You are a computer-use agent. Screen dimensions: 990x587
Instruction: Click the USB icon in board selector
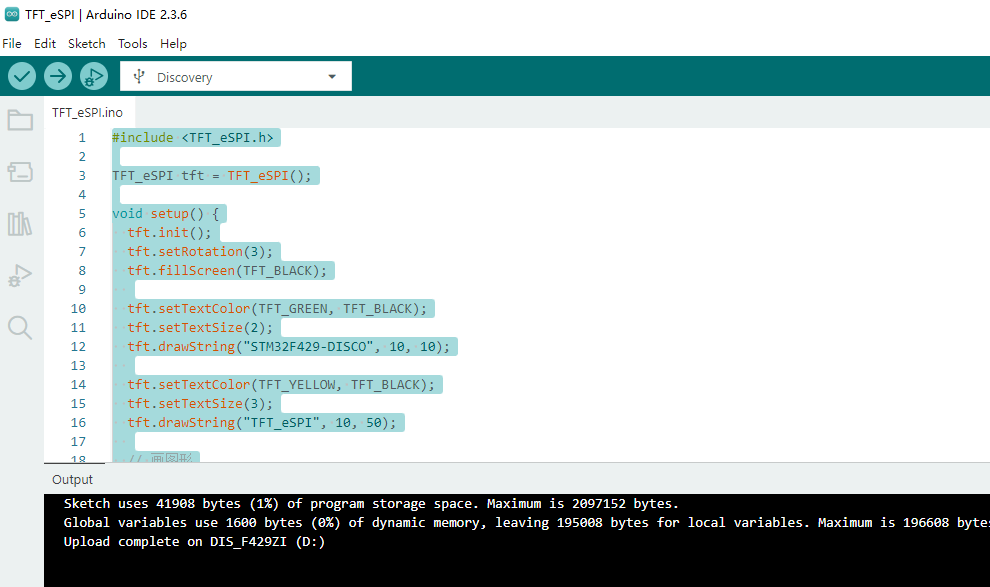[139, 77]
